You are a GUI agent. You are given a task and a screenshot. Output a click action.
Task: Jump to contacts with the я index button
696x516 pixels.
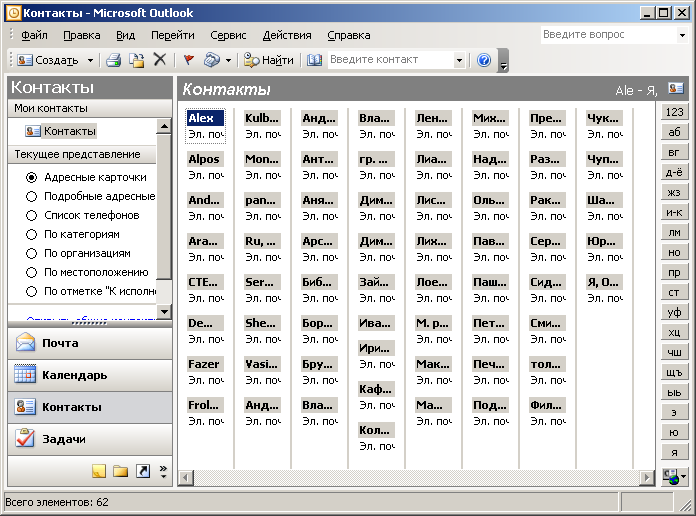[674, 452]
